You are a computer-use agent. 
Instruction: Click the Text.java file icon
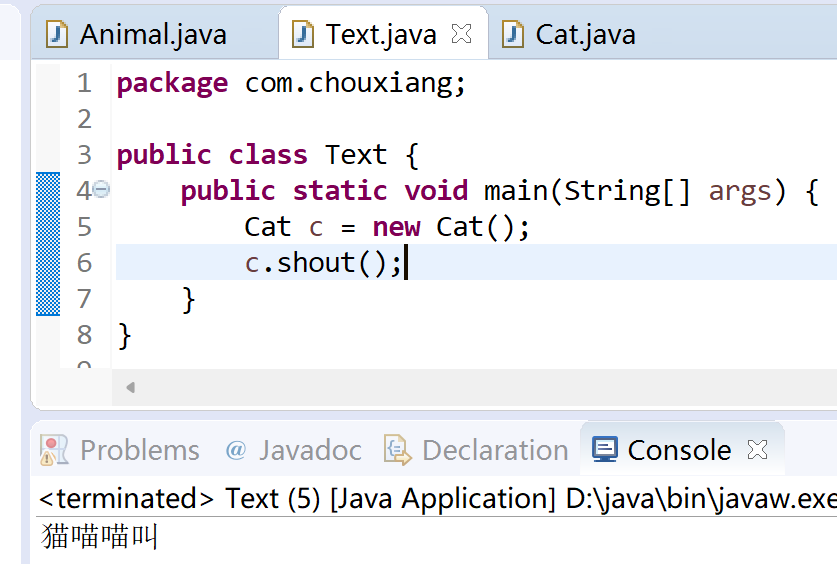303,35
